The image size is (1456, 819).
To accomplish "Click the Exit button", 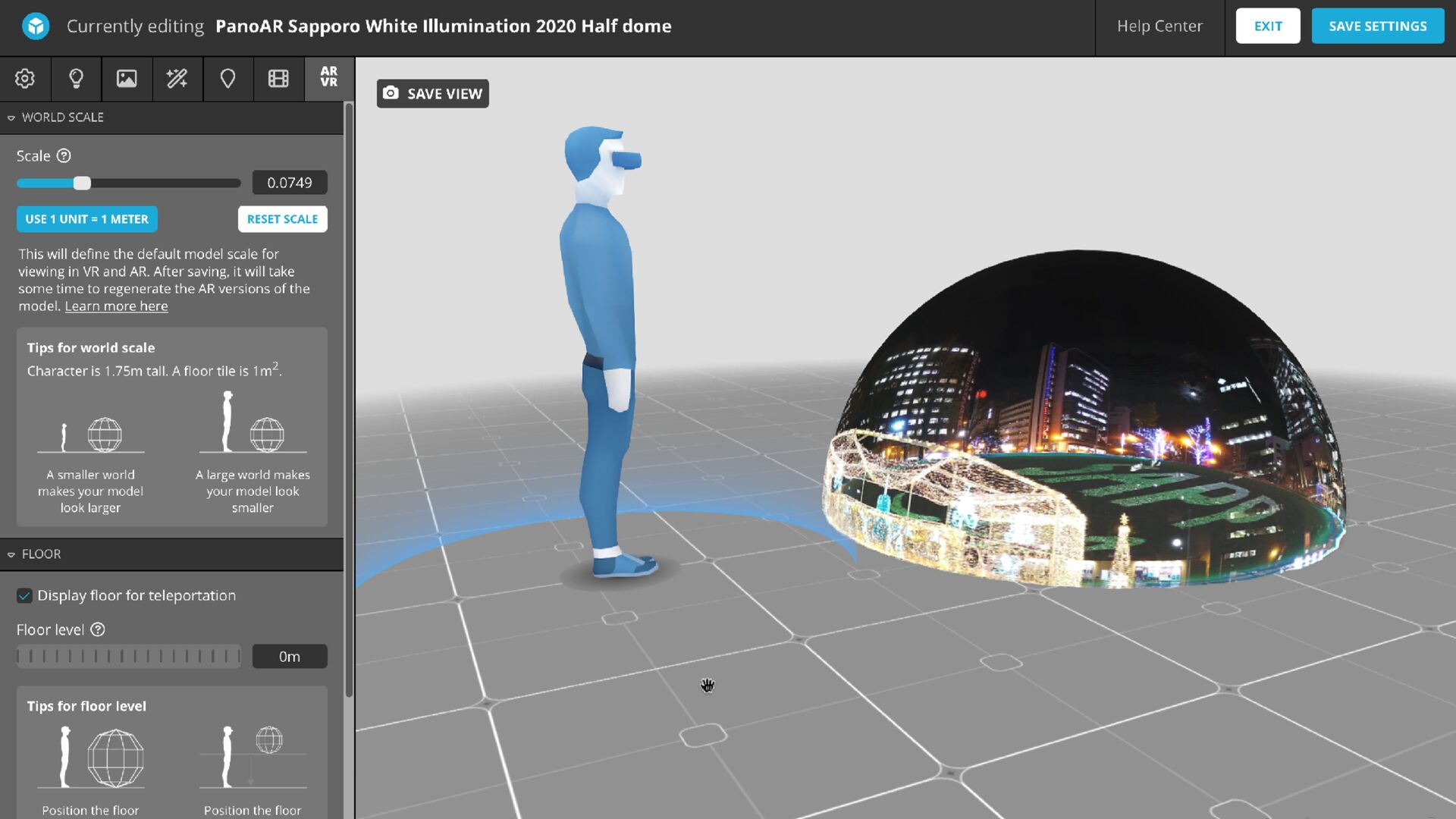I will [x=1268, y=26].
